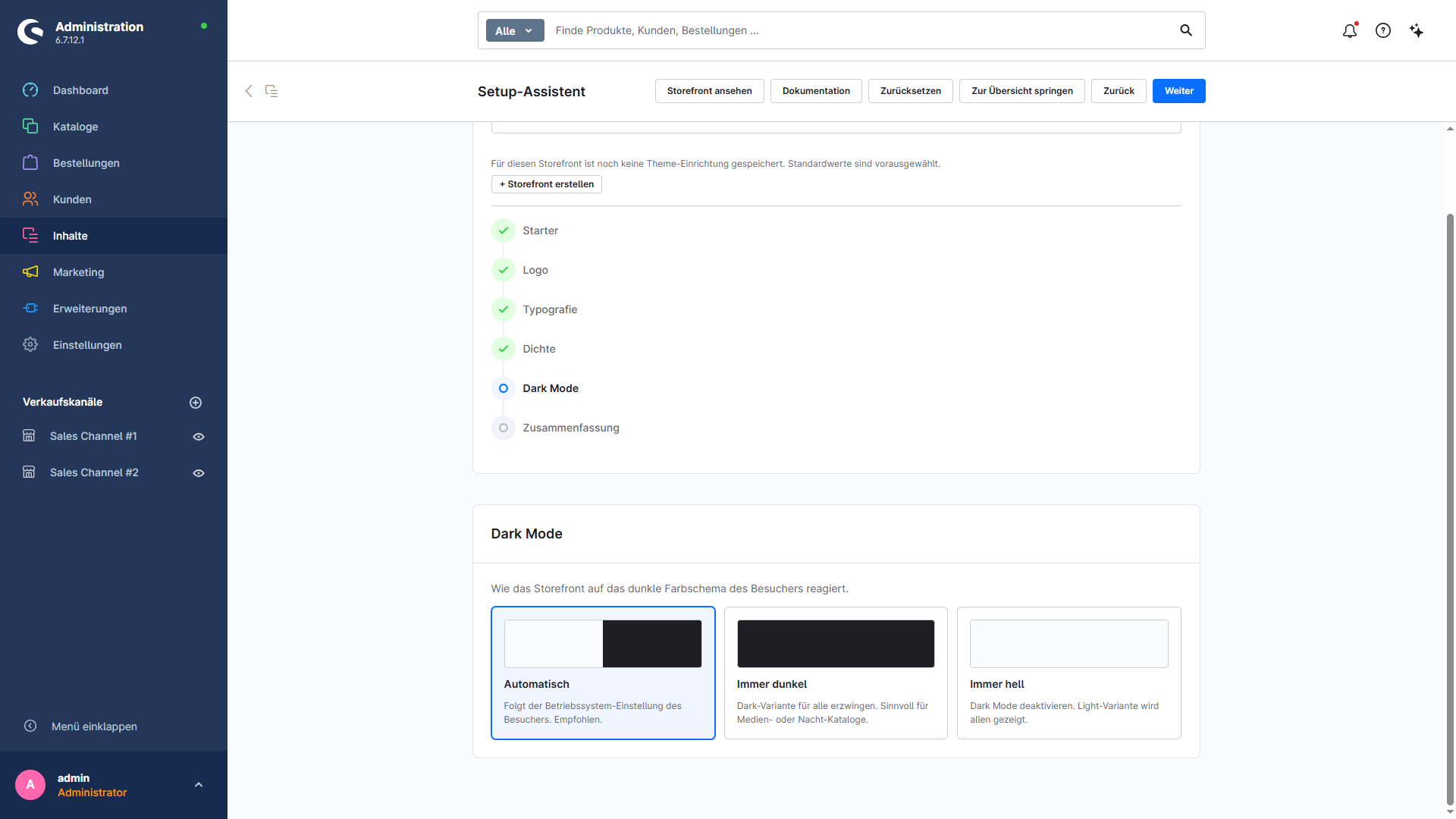Open the Dokumentation button
This screenshot has width=1456, height=819.
pyautogui.click(x=816, y=91)
